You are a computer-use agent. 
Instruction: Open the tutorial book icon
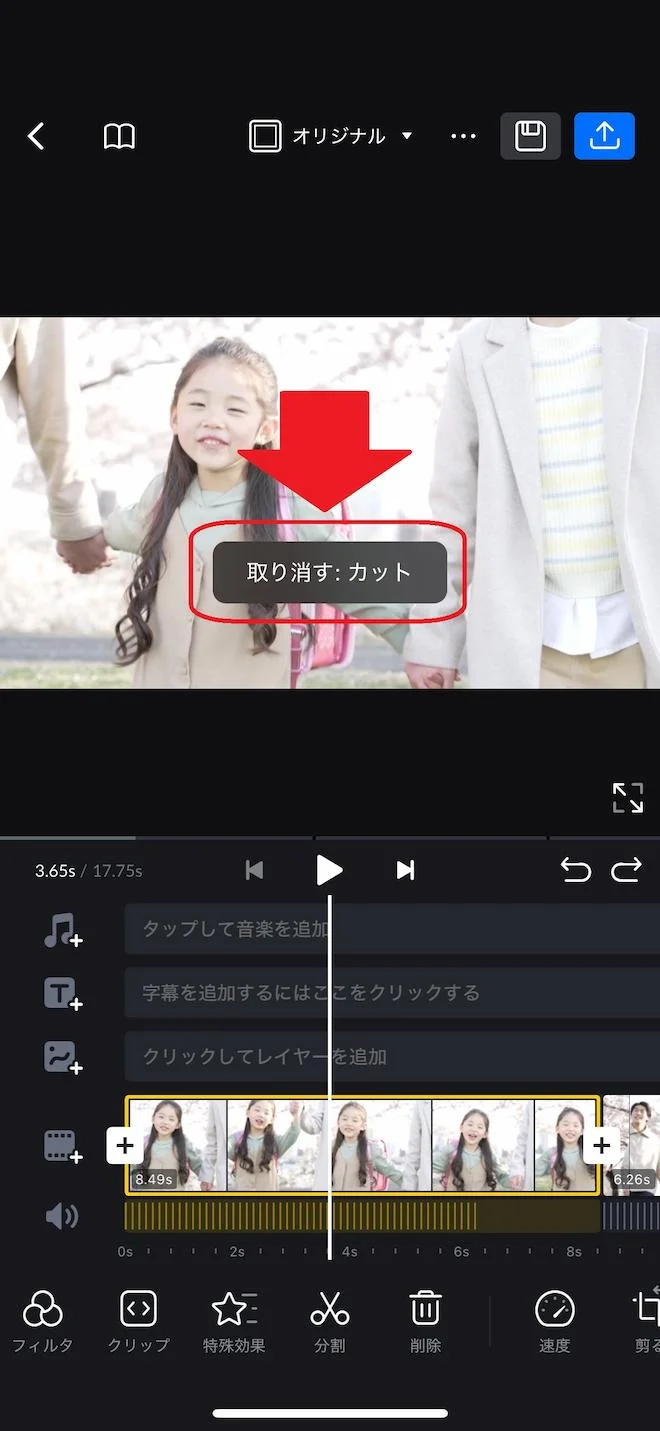pyautogui.click(x=119, y=136)
